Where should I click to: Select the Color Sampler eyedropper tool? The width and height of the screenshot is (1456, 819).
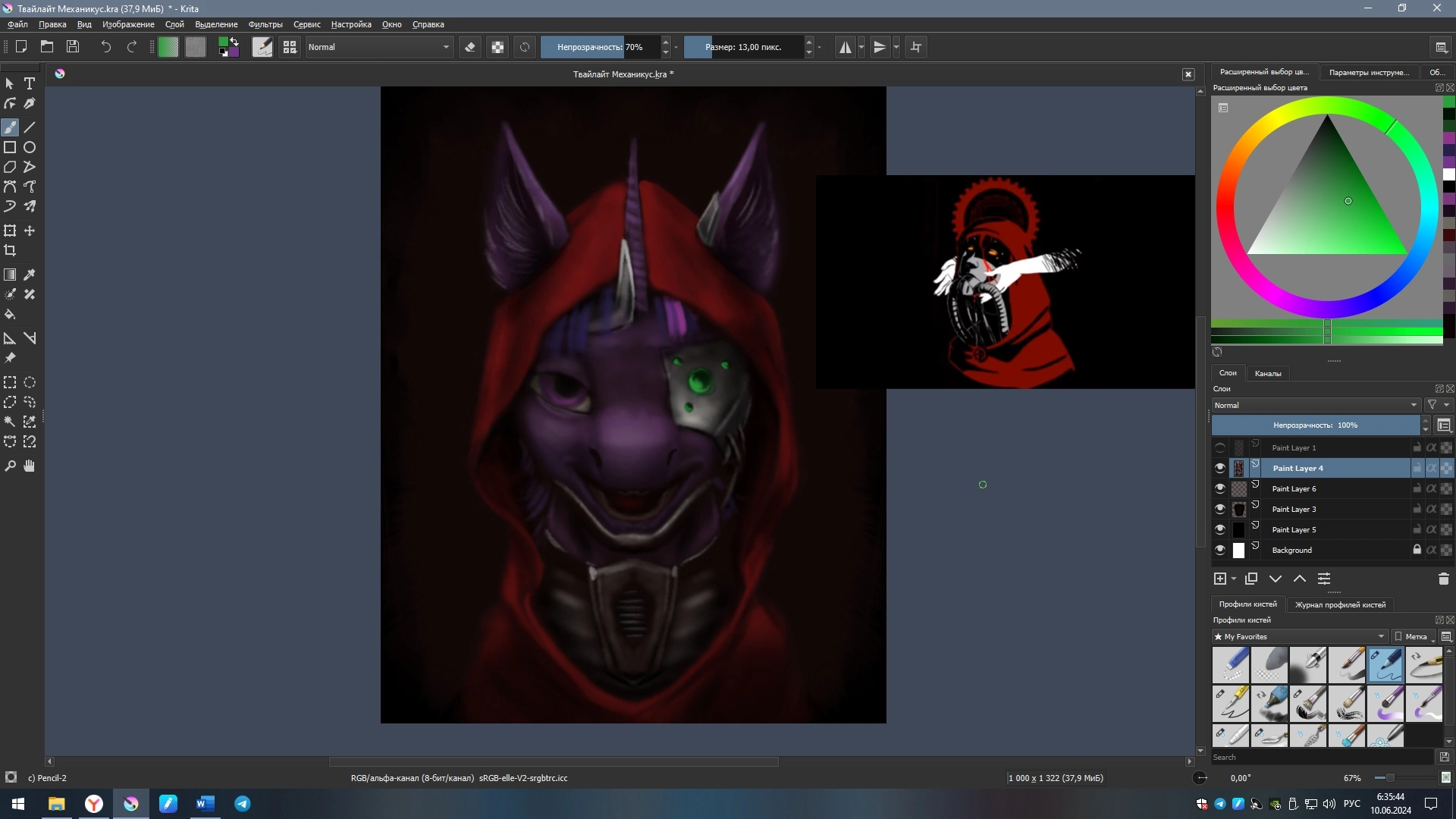click(30, 275)
